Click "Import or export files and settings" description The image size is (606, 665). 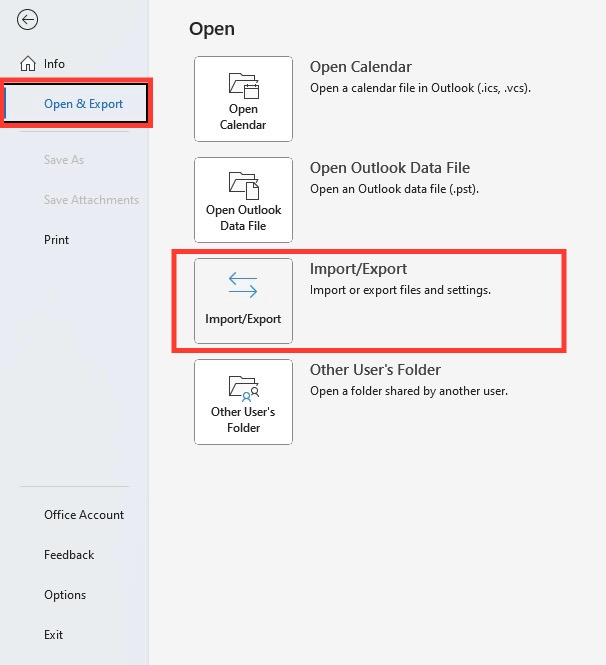400,290
